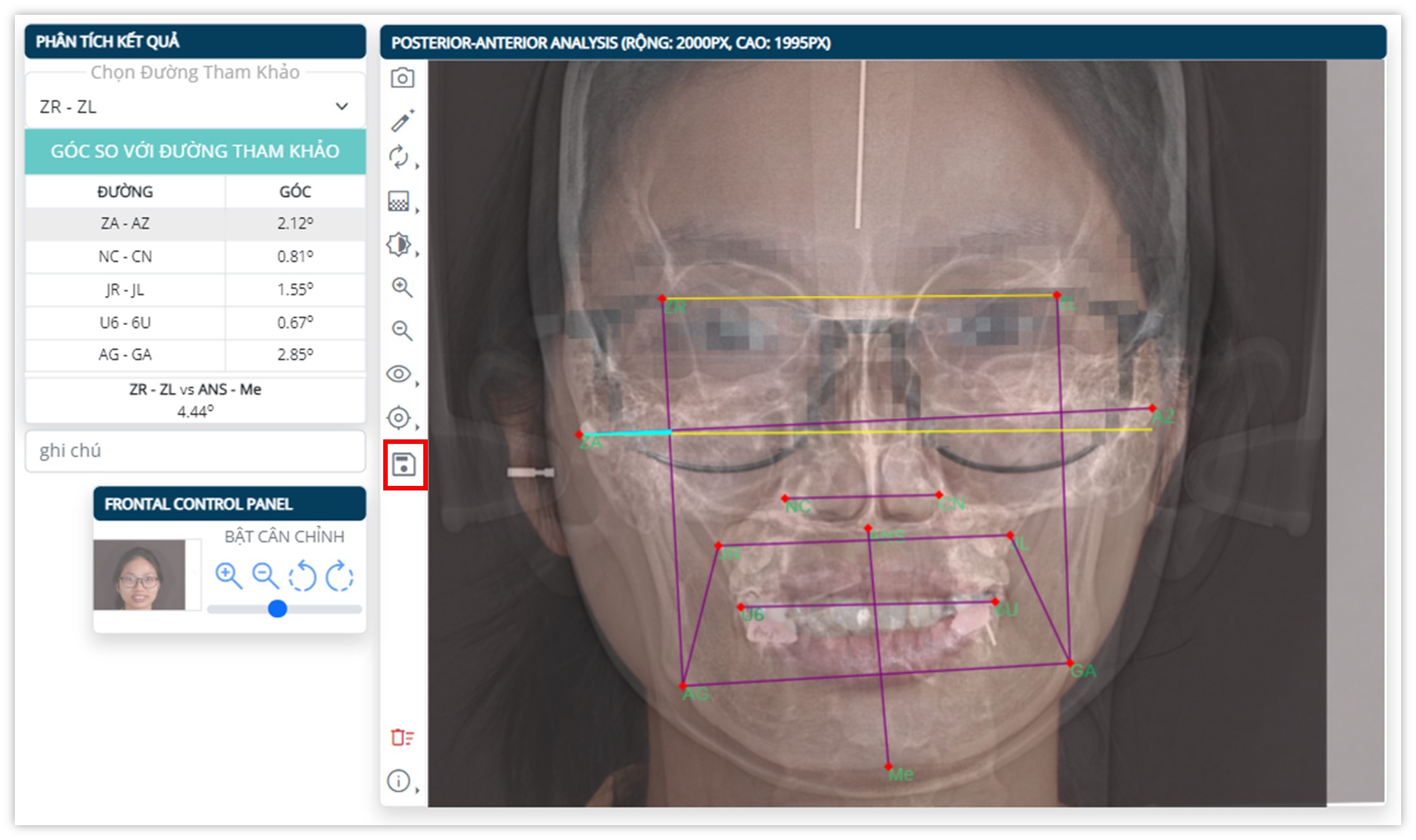Rotate frontal photo clockwise

339,576
